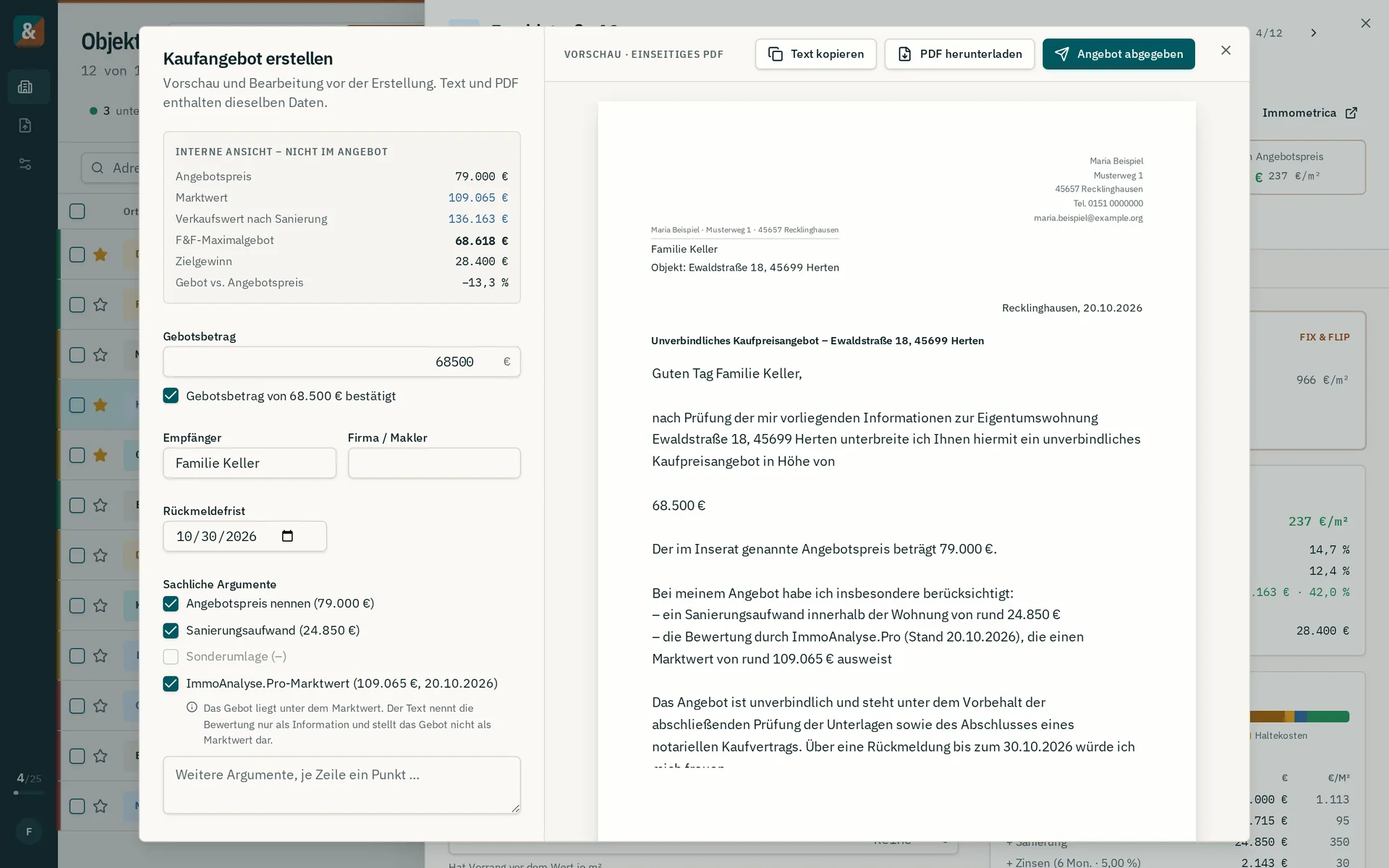
Task: Click the cost breakdown color bar
Action: (x=1299, y=716)
